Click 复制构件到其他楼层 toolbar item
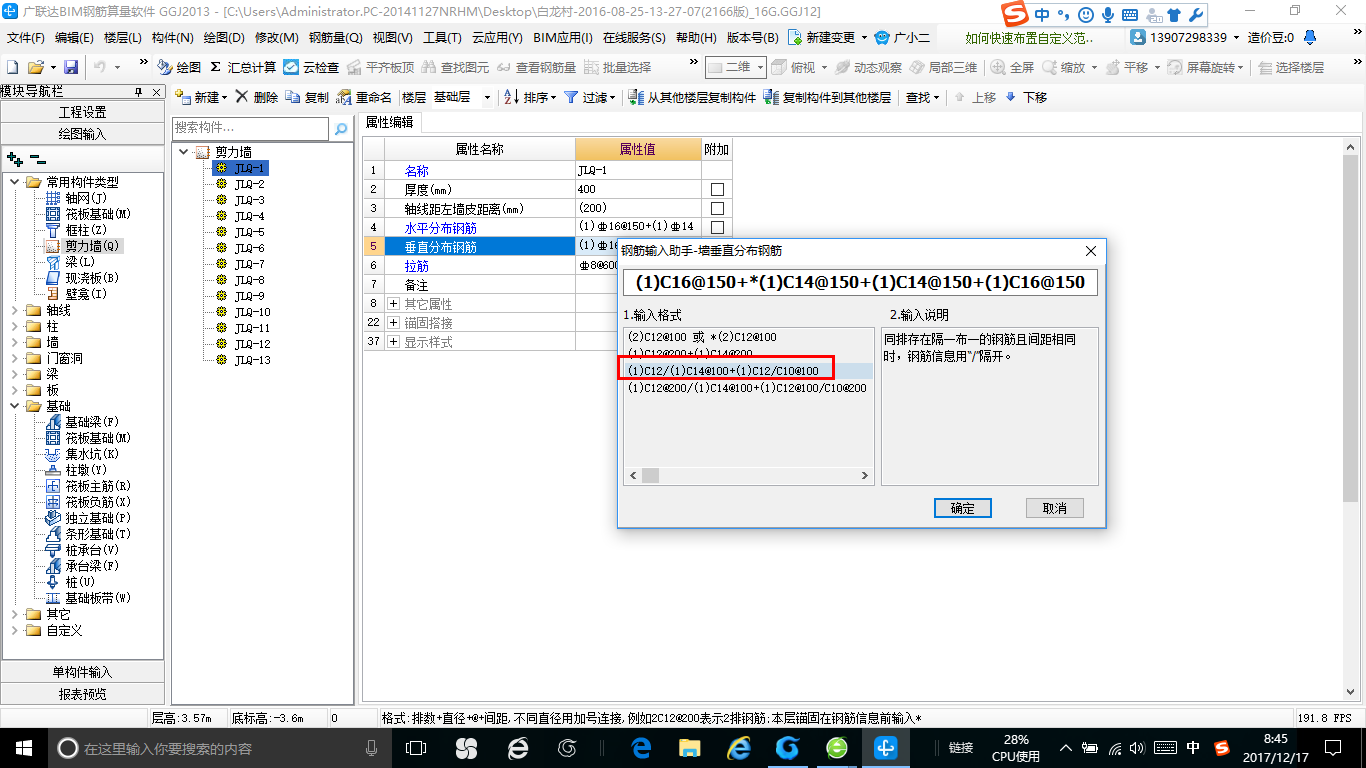1366x768 pixels. 827,97
